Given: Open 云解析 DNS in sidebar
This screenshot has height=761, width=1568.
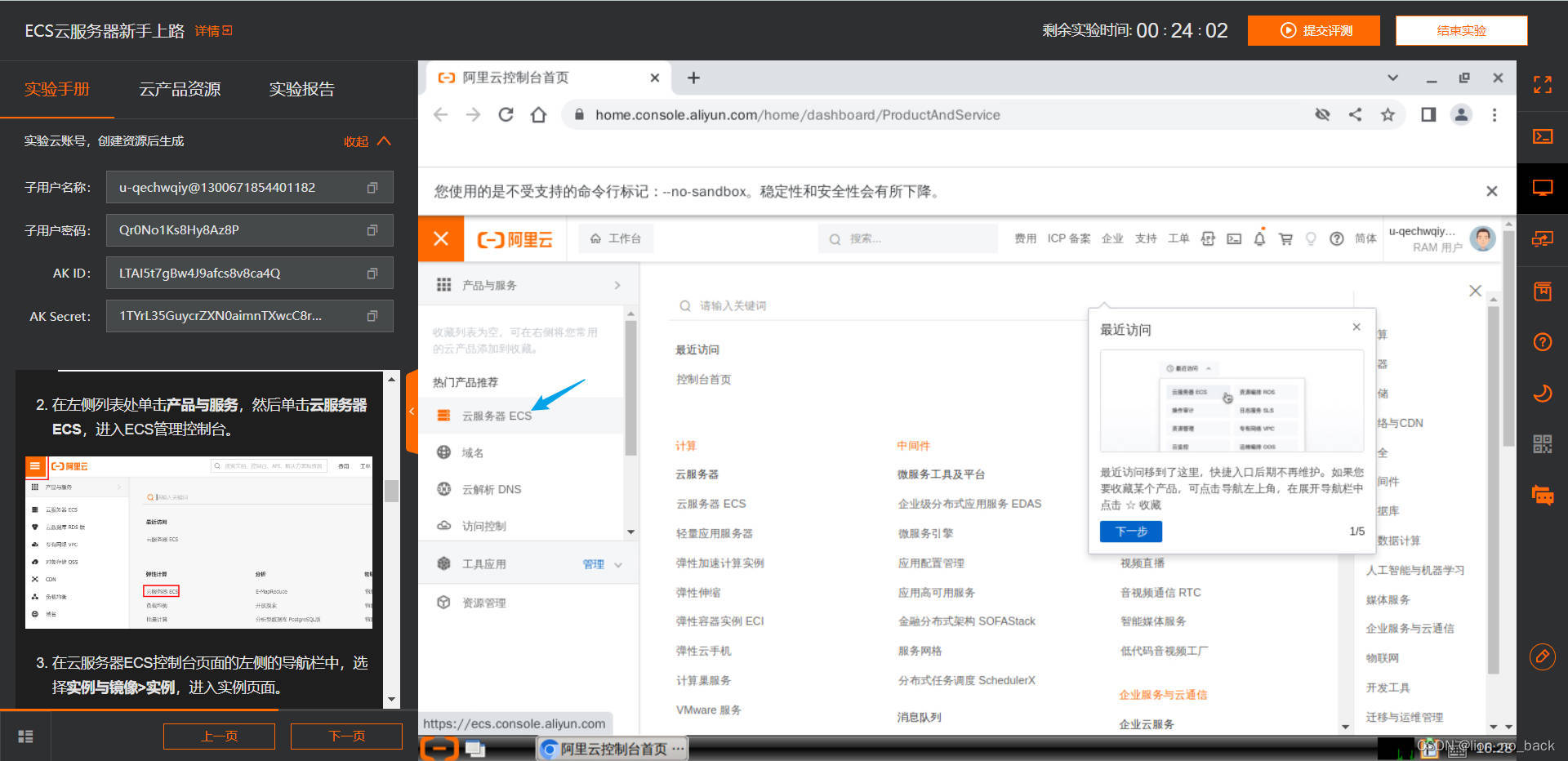Looking at the screenshot, I should point(492,489).
